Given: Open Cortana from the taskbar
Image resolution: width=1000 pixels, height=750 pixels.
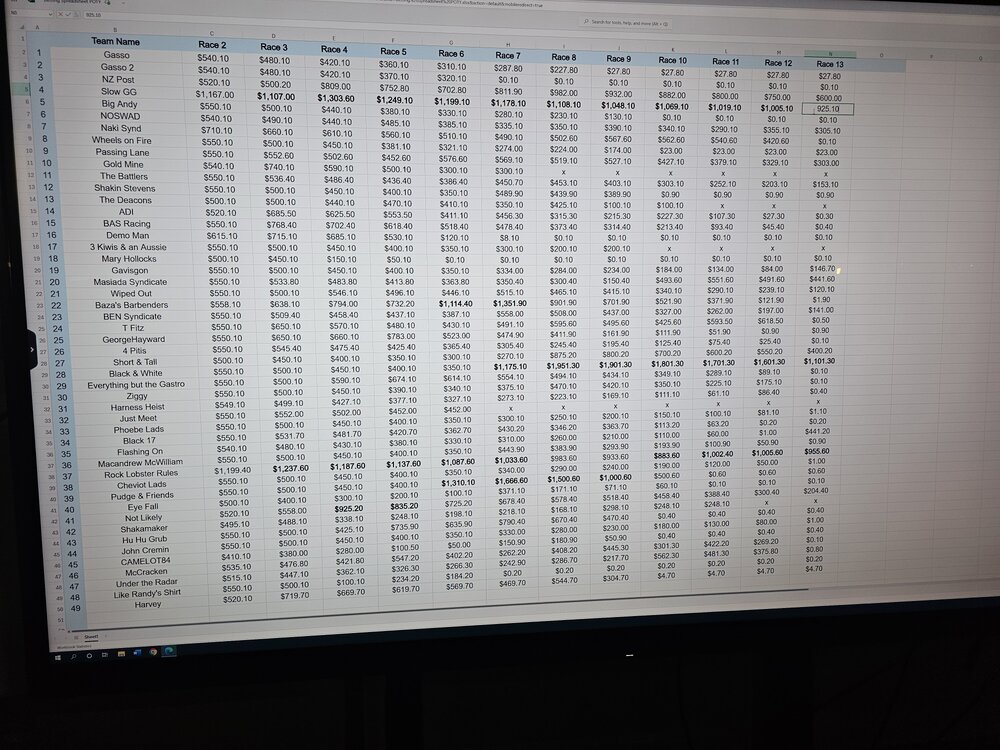Looking at the screenshot, I should (89, 656).
